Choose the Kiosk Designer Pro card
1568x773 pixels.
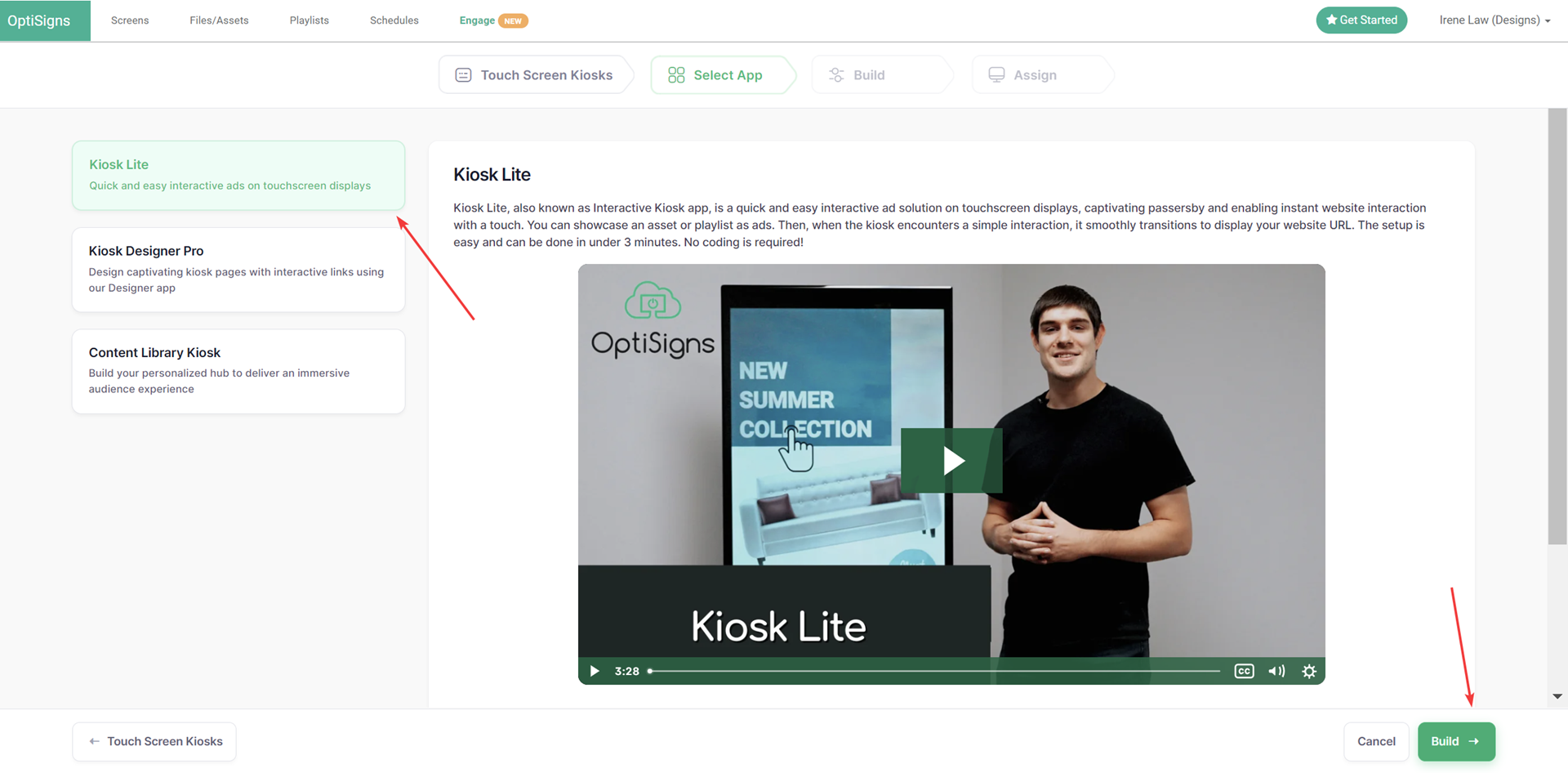coord(238,269)
